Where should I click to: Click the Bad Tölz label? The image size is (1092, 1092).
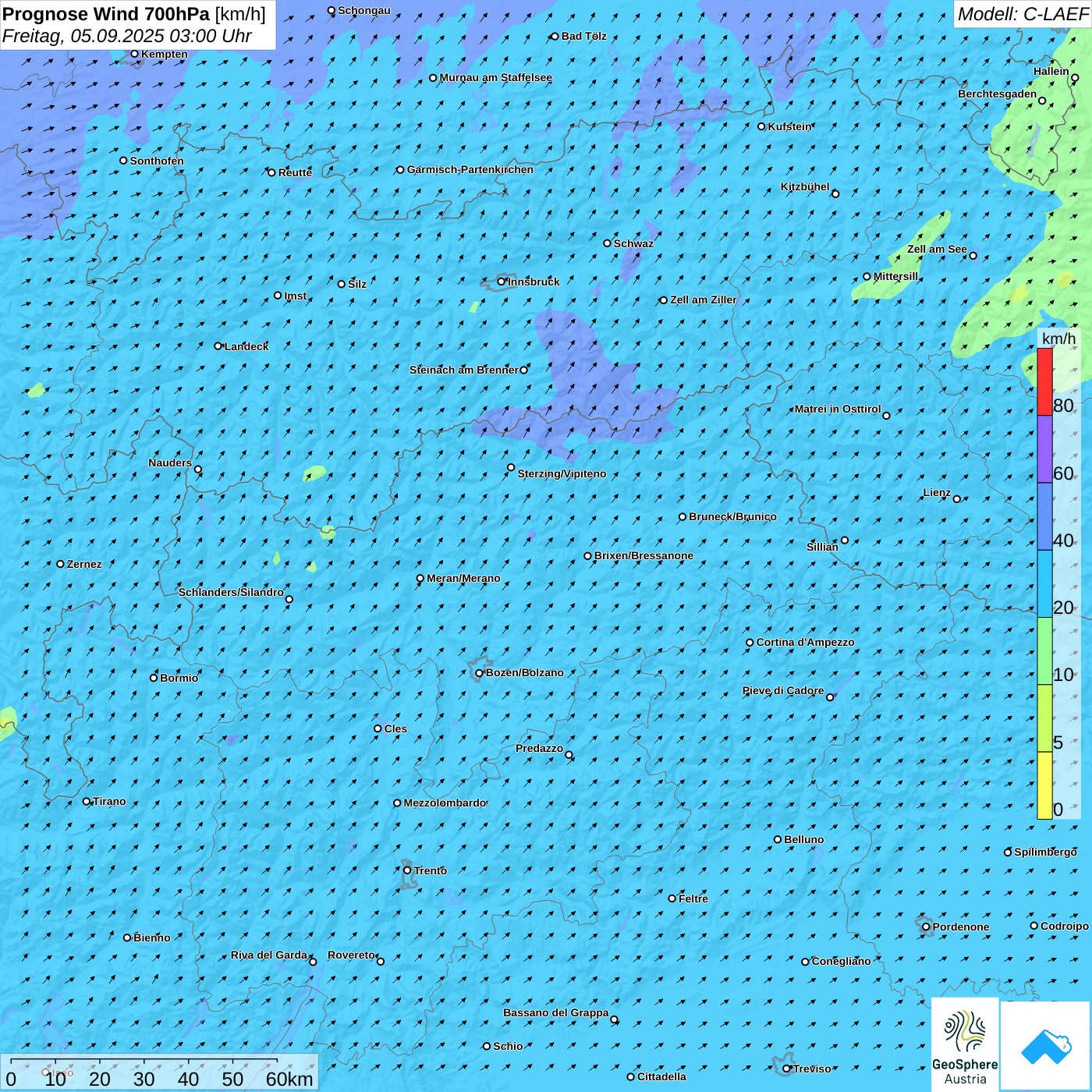[x=583, y=36]
